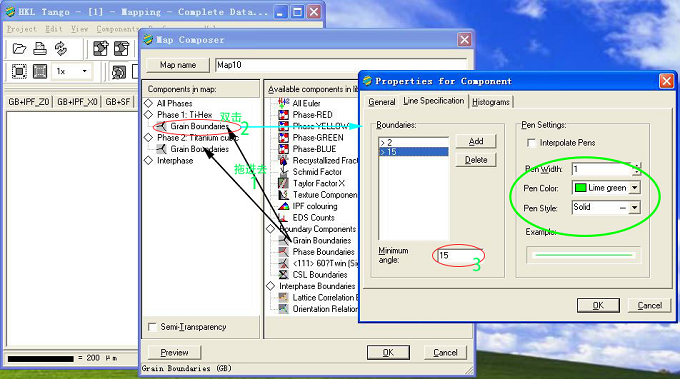
Task: Collapse the Phase 1: Ti-Hex node
Action: [x=149, y=114]
